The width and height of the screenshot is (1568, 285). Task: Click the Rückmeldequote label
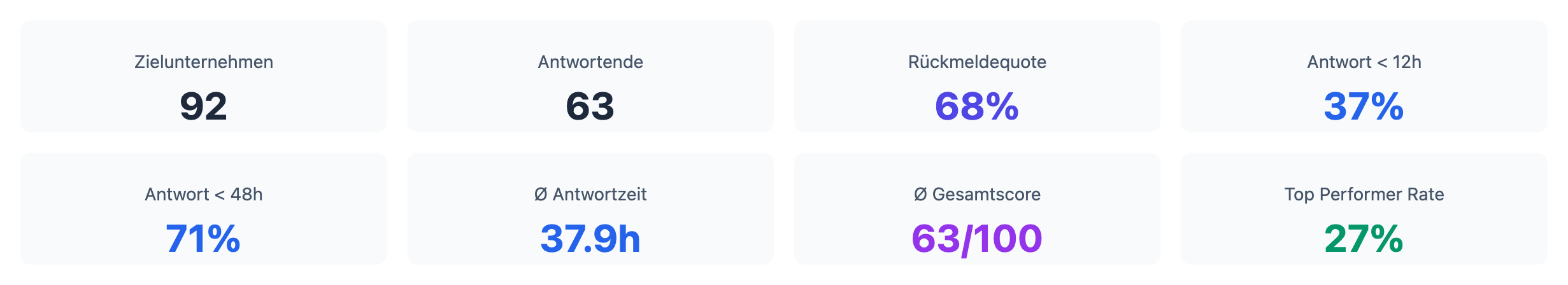(977, 62)
